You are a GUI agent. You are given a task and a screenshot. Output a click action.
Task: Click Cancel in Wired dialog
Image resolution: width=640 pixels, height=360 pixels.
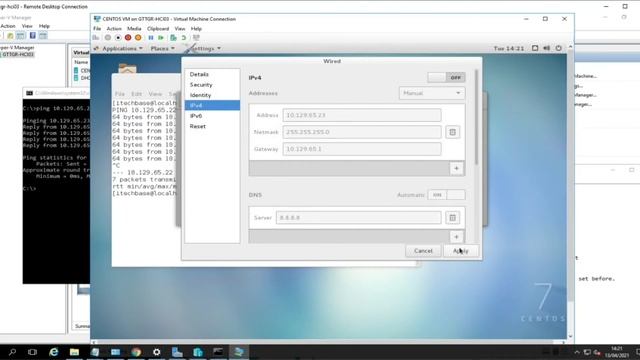tap(423, 251)
